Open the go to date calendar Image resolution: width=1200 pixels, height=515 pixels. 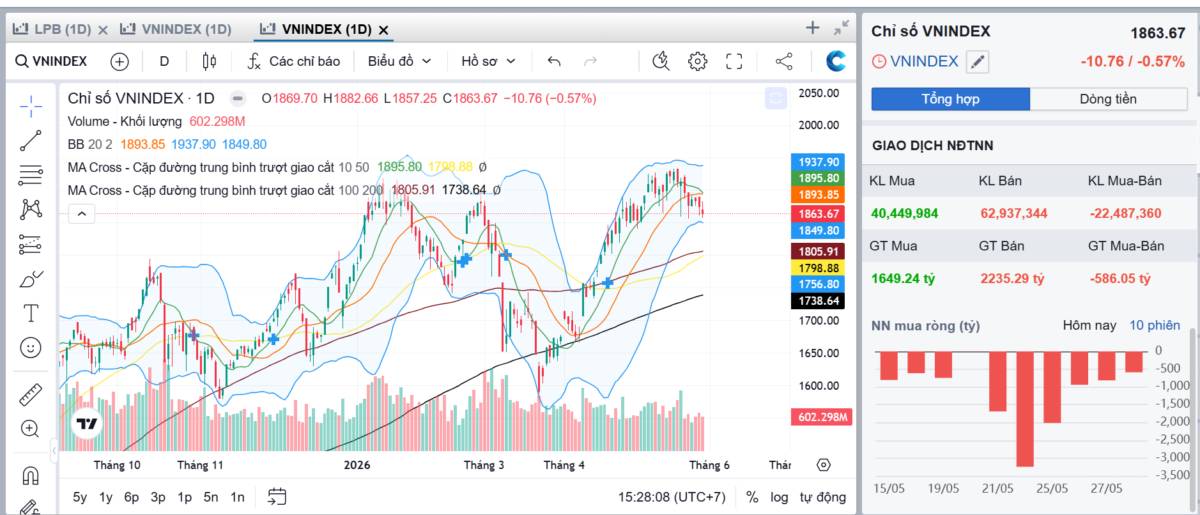tap(277, 496)
